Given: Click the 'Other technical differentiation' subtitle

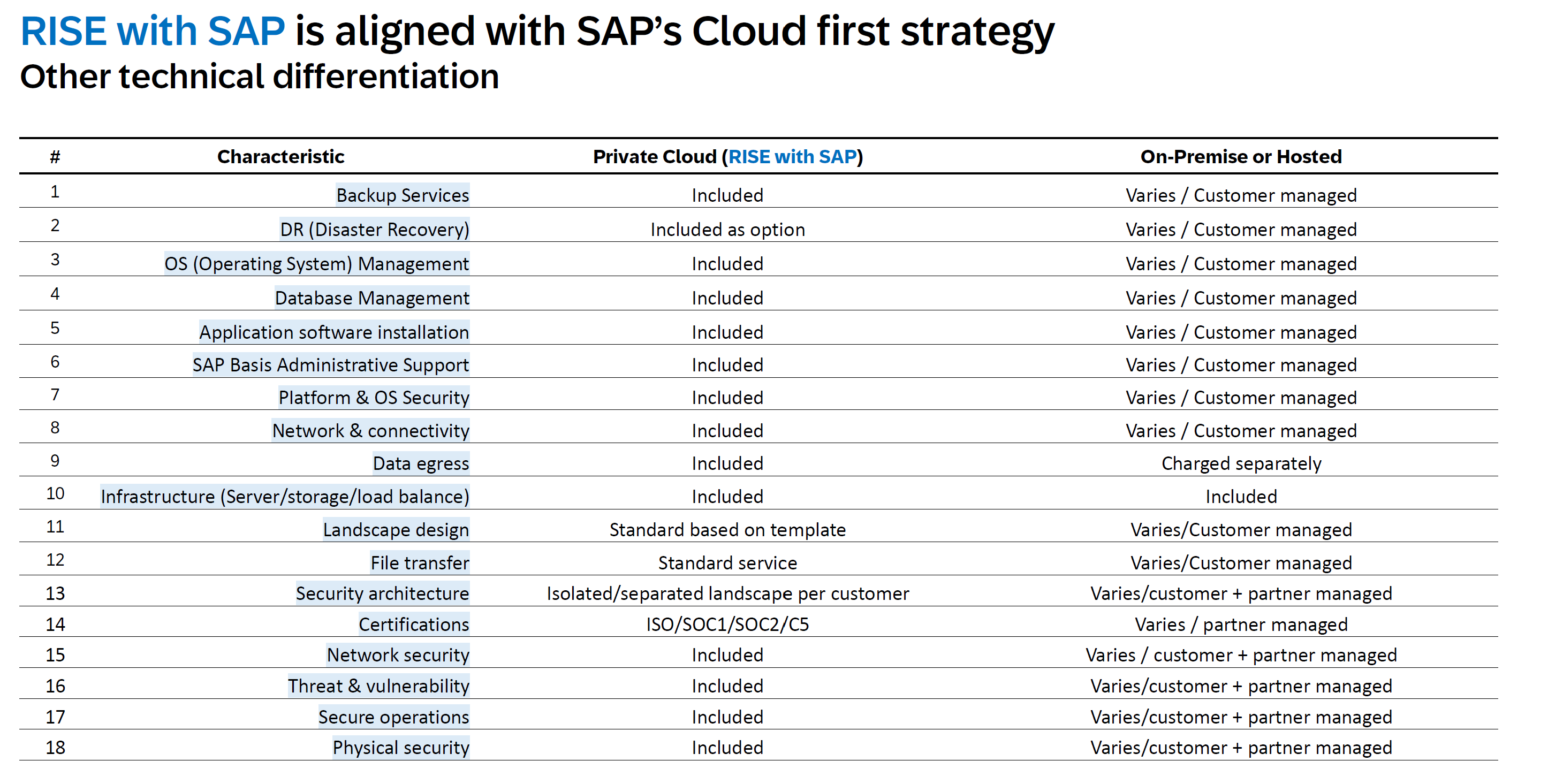Looking at the screenshot, I should click(259, 77).
